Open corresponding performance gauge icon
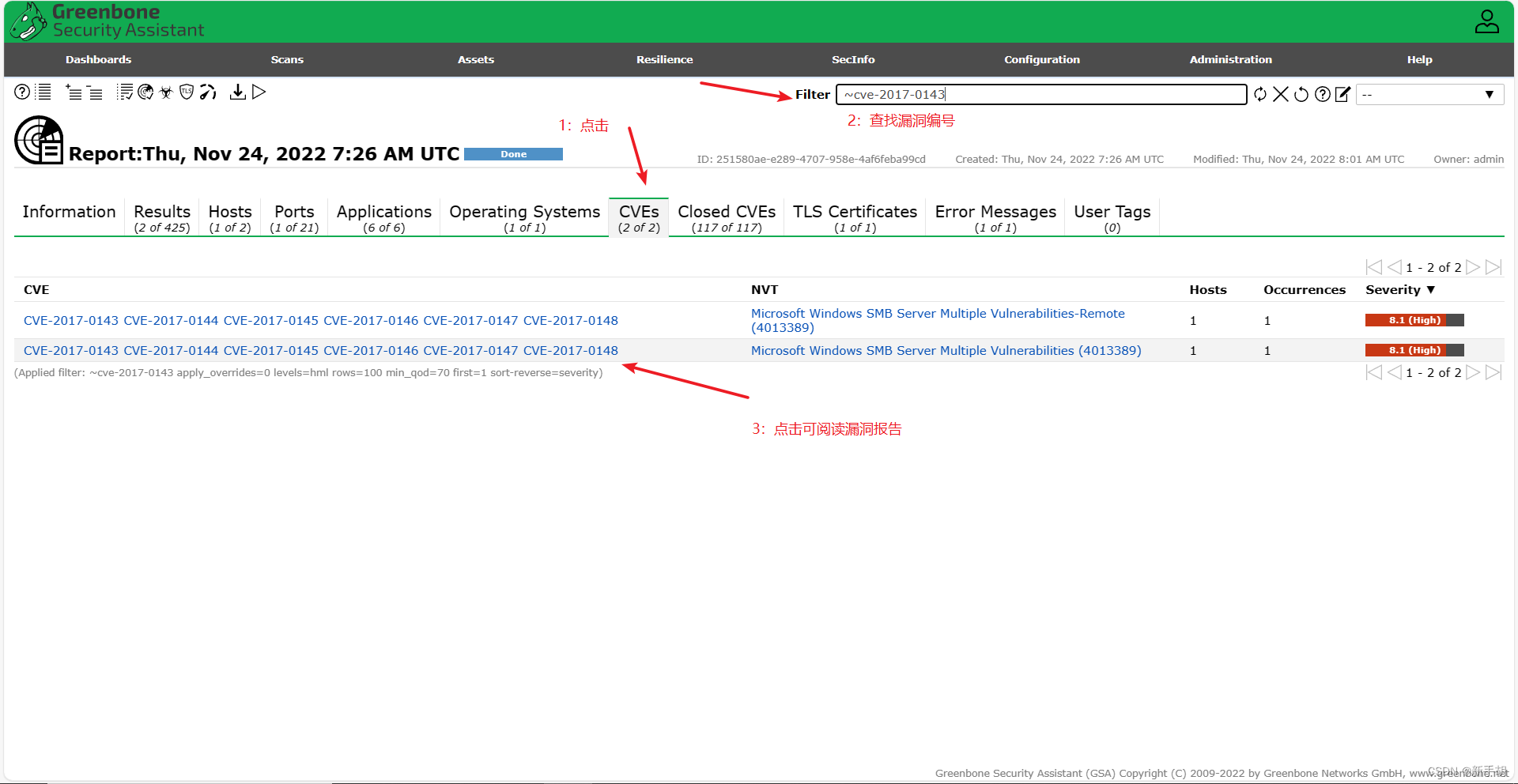Screen dimensions: 1518x784 (208, 92)
